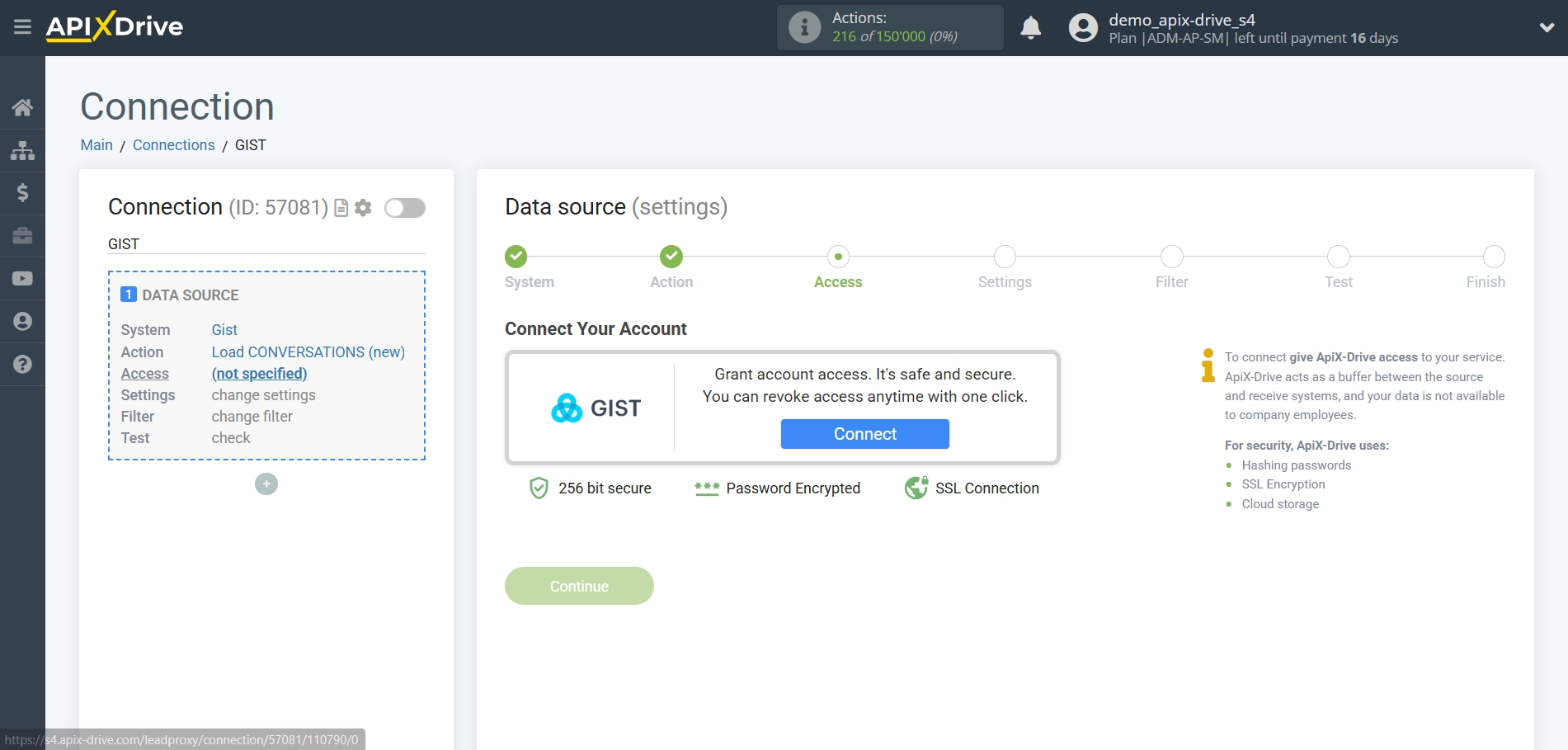Check the Actions usage counter panel
Screen dimensions: 1568x750
coord(889,27)
